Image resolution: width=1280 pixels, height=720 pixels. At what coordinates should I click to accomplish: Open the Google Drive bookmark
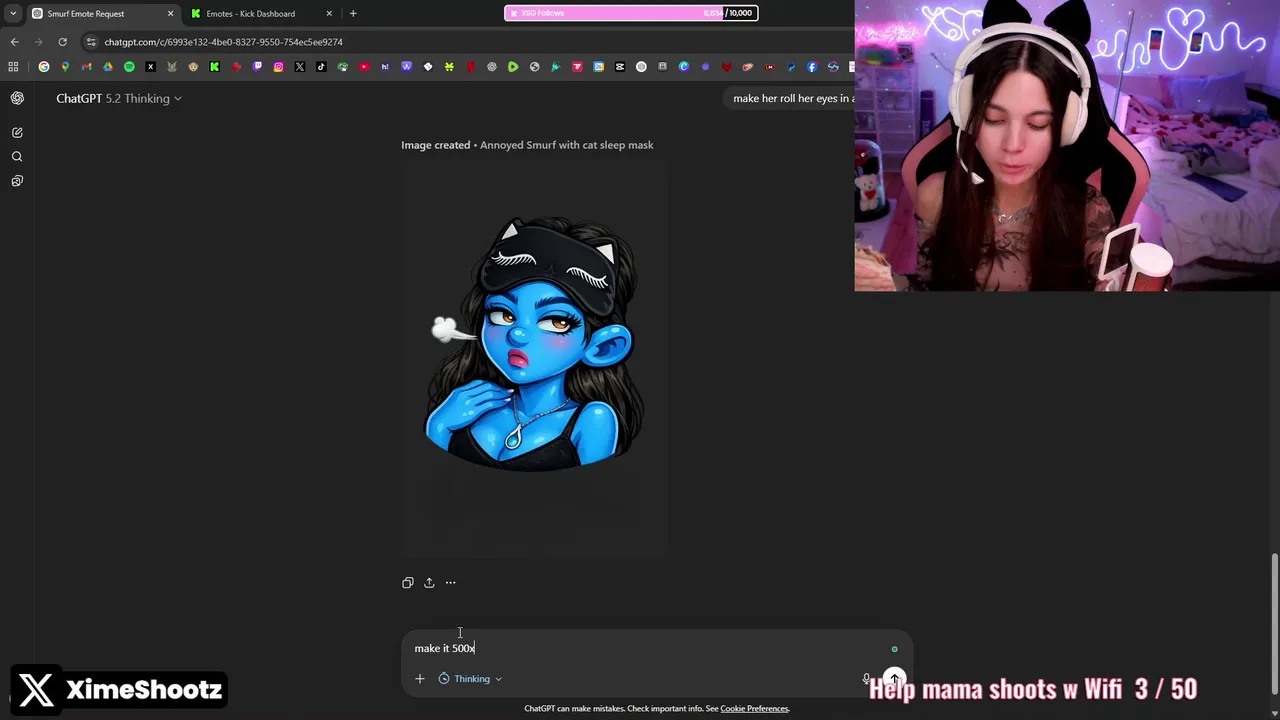tap(108, 67)
